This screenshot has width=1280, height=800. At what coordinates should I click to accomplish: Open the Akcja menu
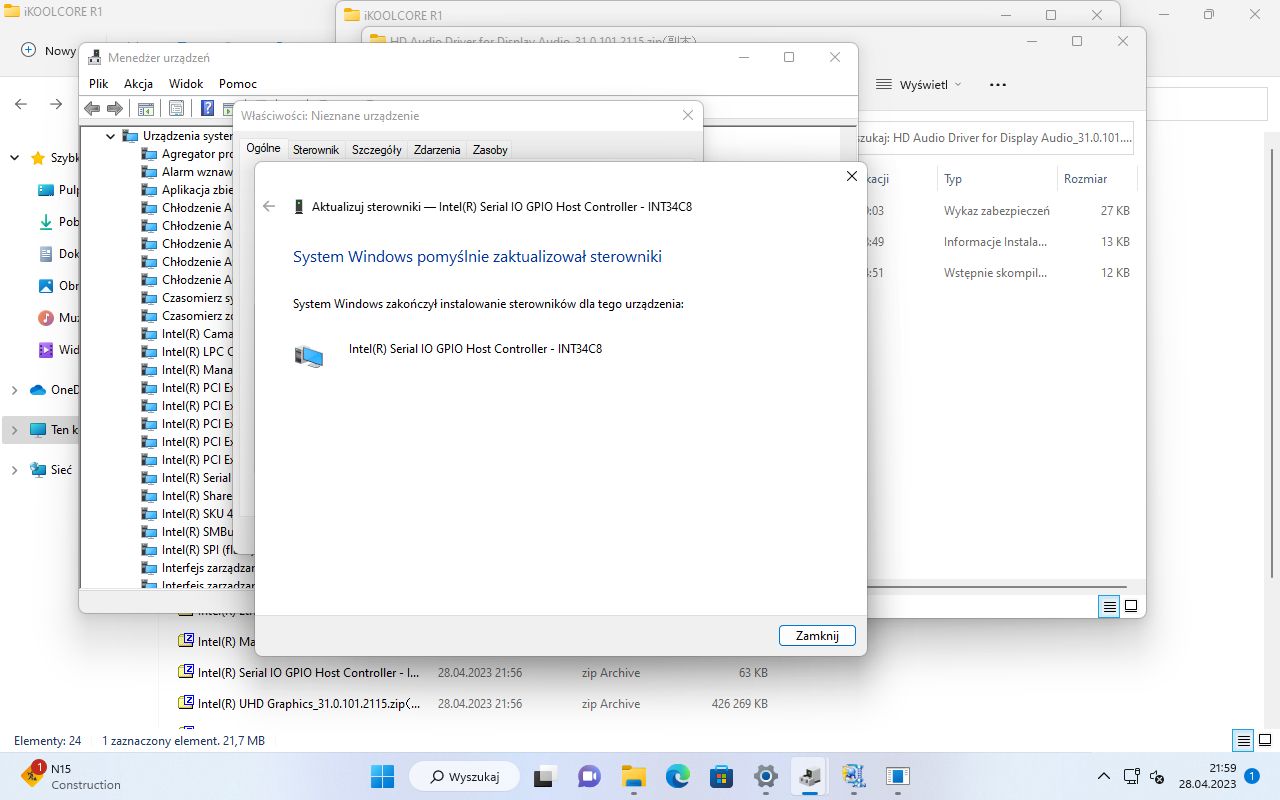[138, 84]
